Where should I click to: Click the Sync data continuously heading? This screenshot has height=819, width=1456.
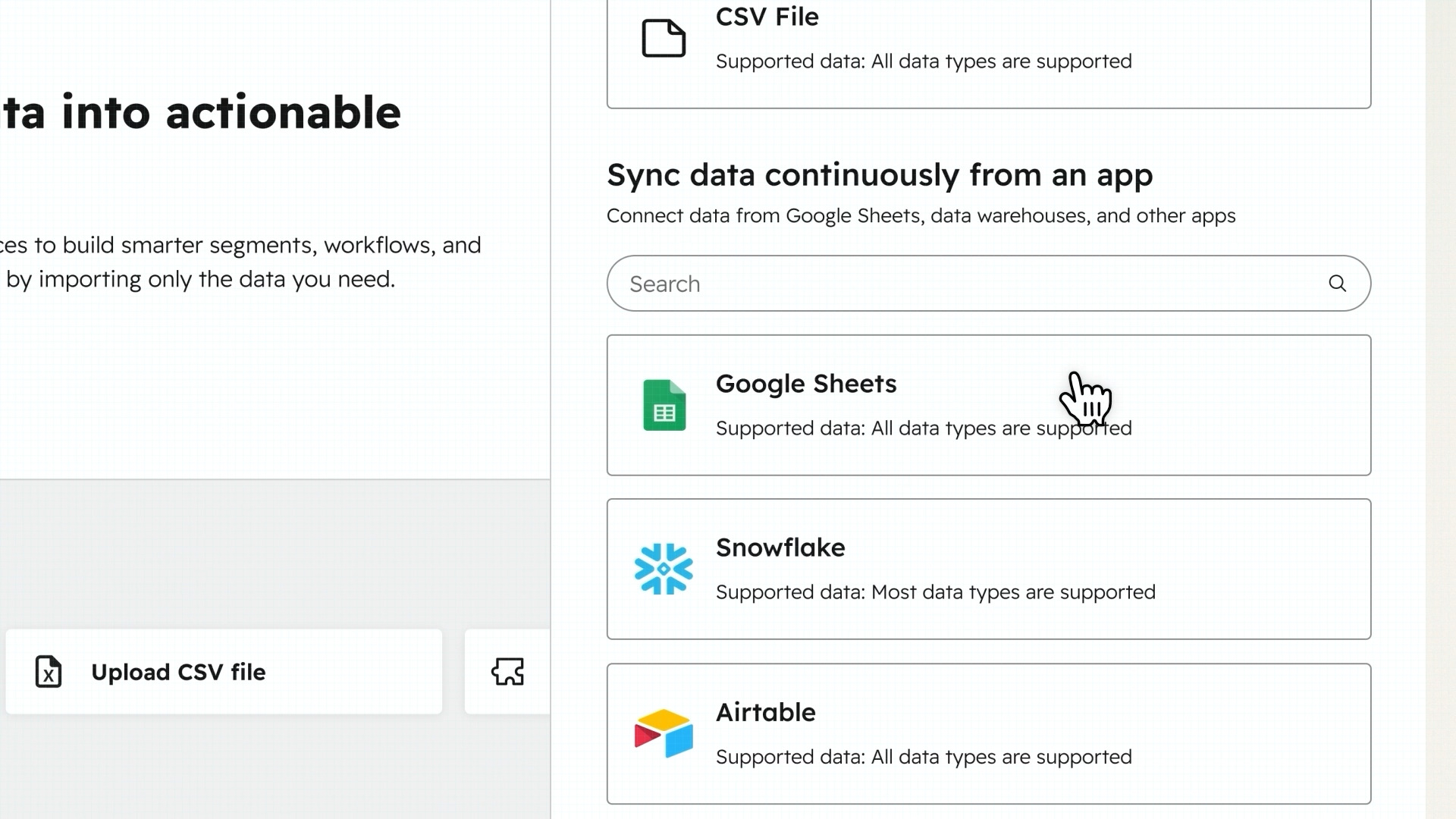coord(880,175)
